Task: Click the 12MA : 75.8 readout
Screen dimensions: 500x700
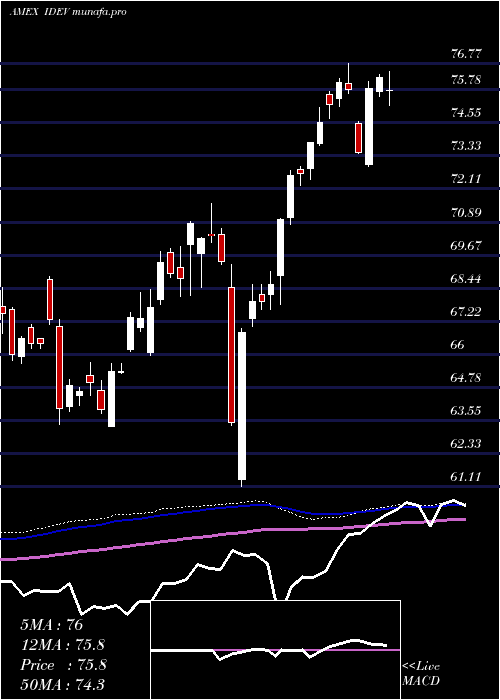Action: coord(63,645)
